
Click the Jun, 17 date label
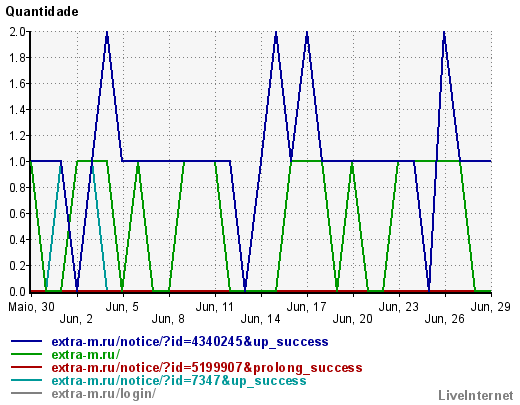click(x=307, y=307)
